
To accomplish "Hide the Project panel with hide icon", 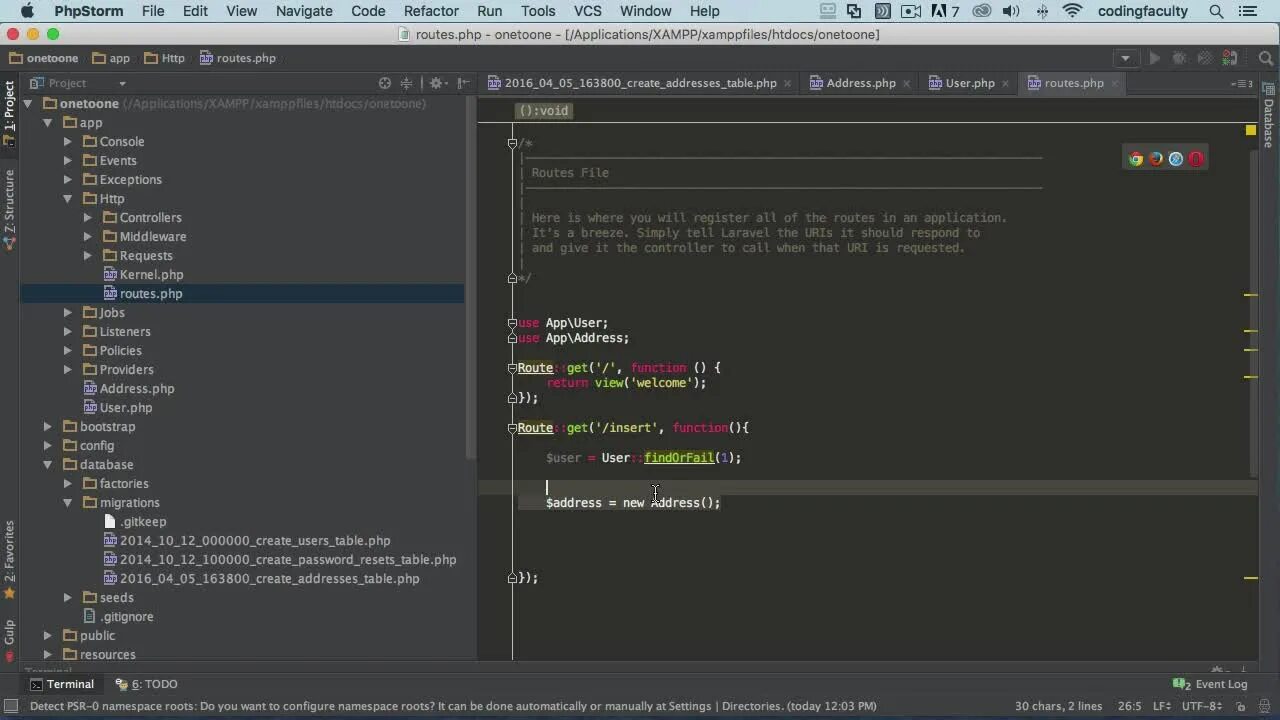I will 463,83.
